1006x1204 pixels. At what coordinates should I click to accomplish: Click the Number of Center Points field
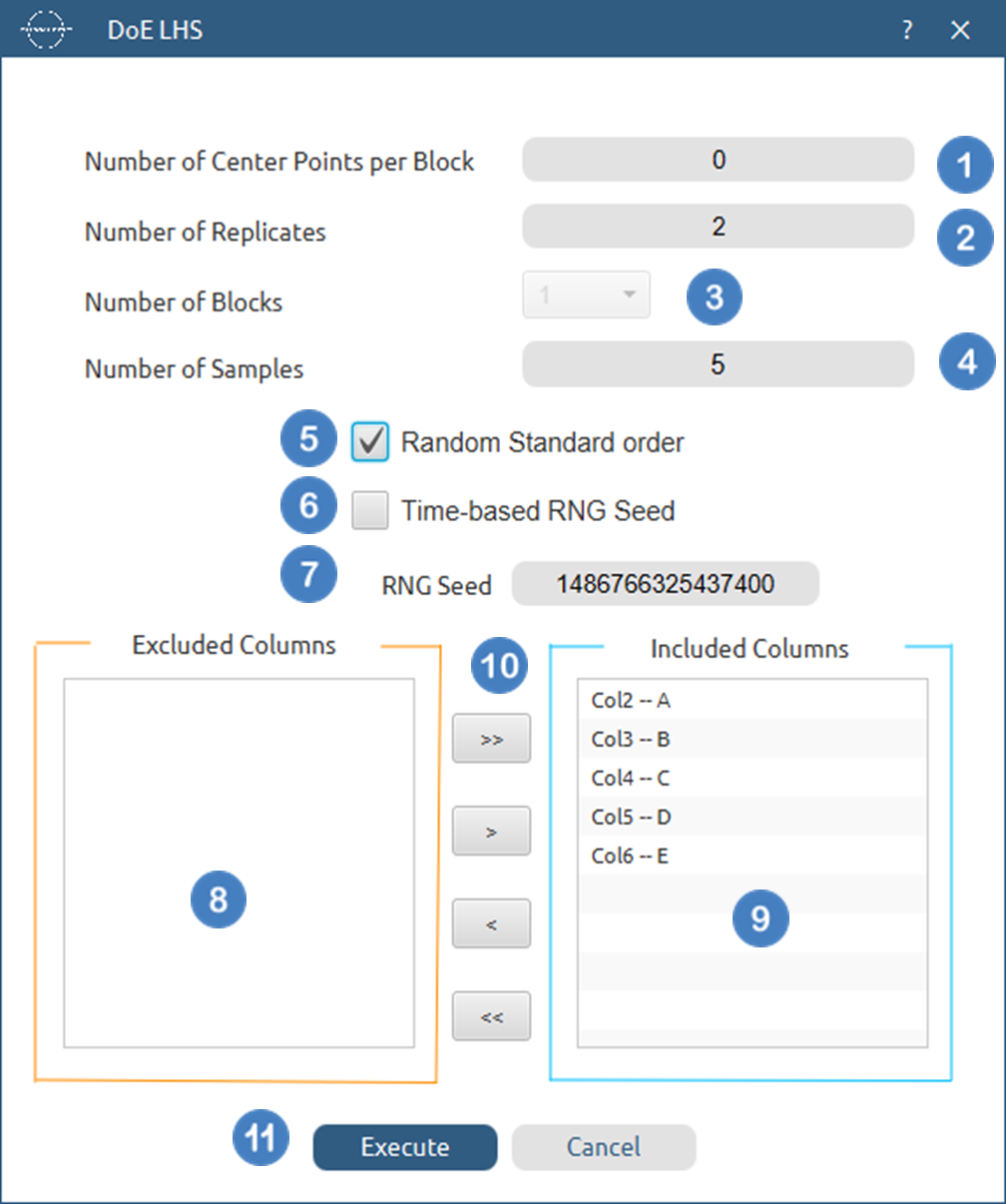point(718,160)
